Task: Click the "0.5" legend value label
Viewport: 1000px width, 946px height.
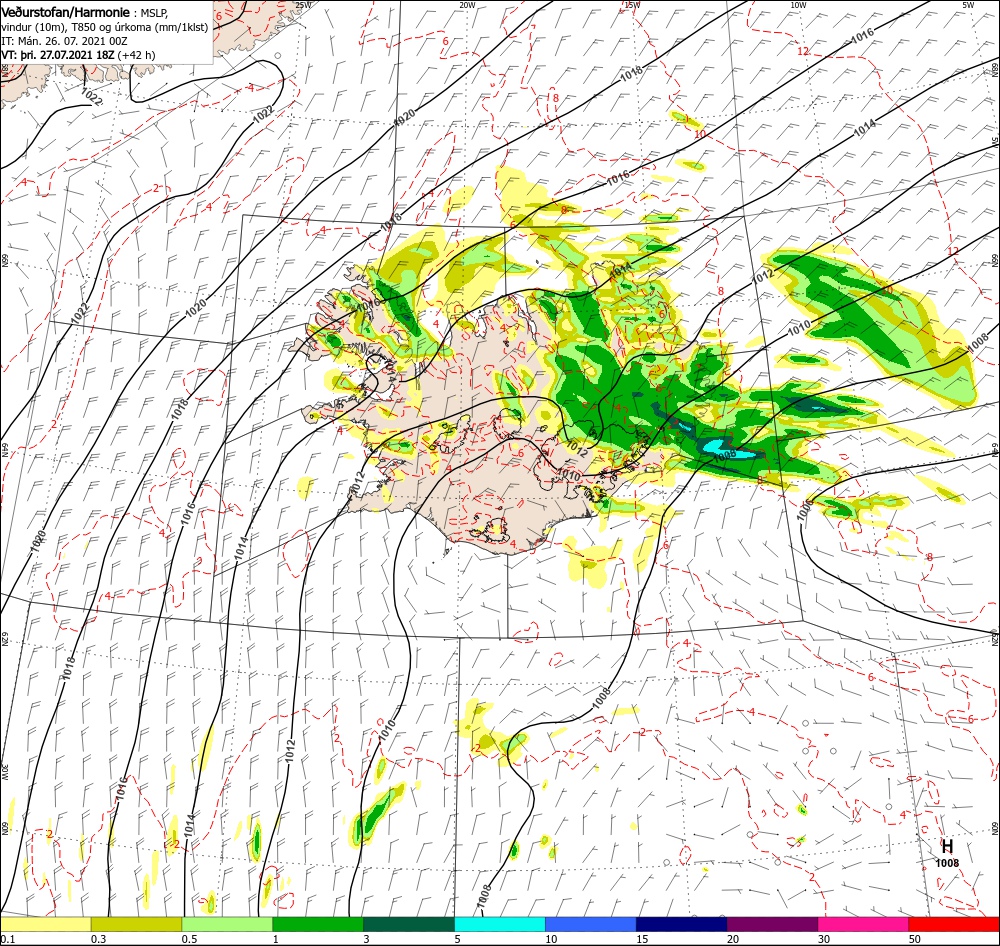Action: 189,939
